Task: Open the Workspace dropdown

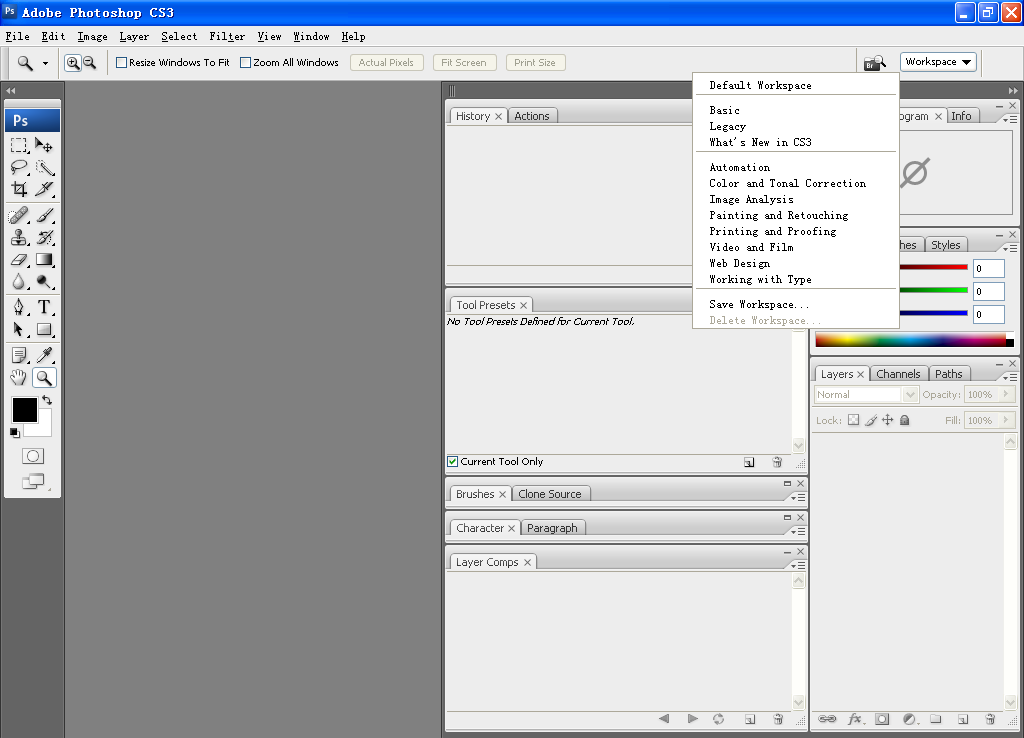Action: (x=938, y=62)
